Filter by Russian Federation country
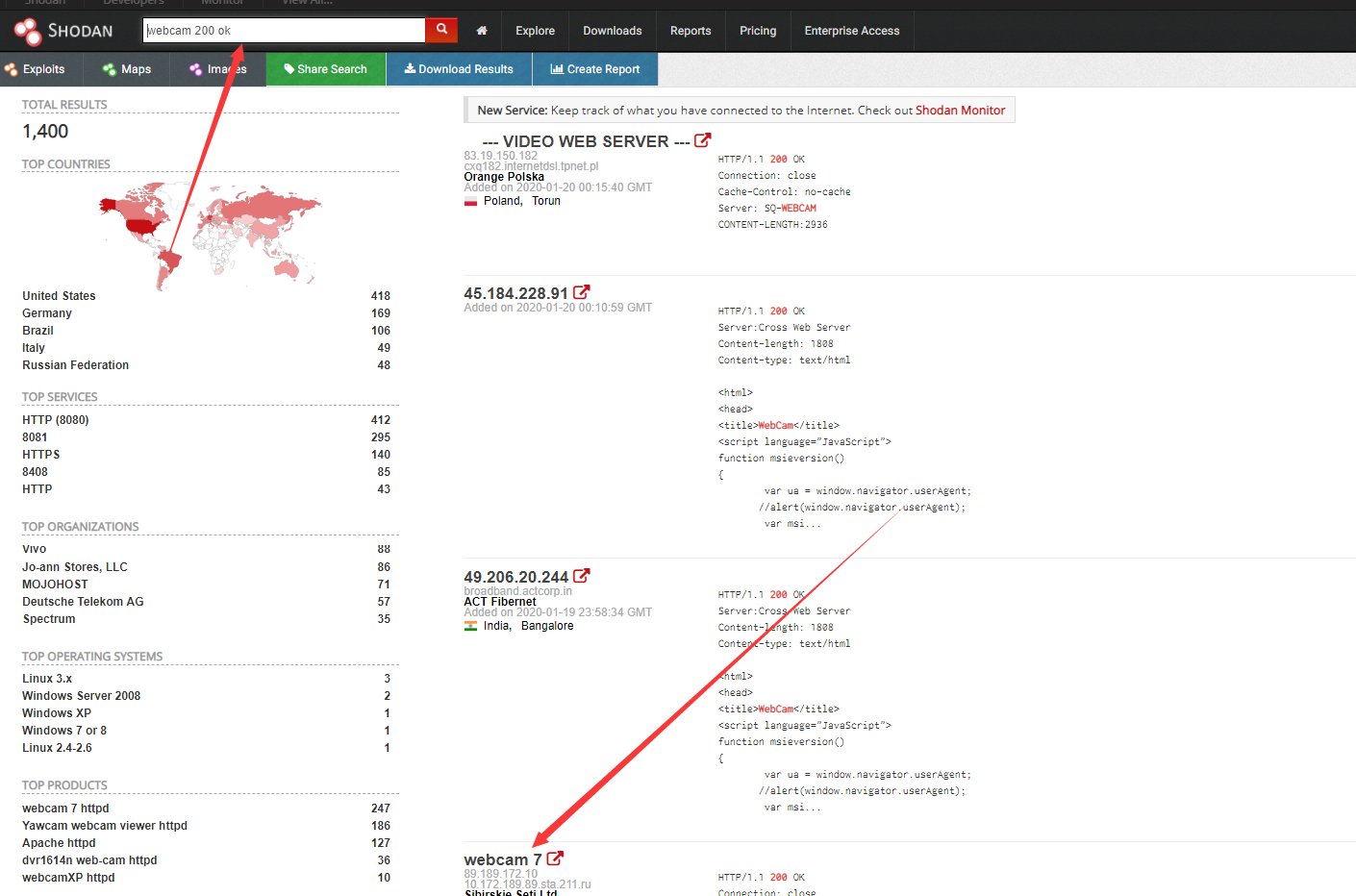Screen dimensions: 1356x896 tap(76, 365)
